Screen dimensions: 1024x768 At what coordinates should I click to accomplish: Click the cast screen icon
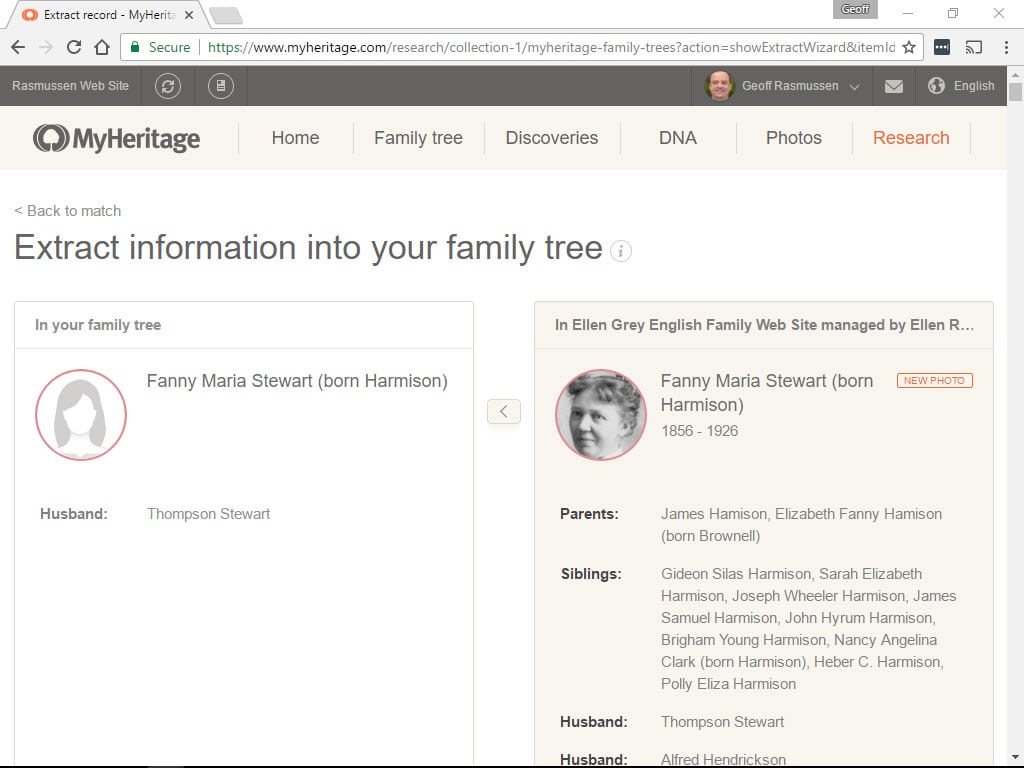click(974, 47)
